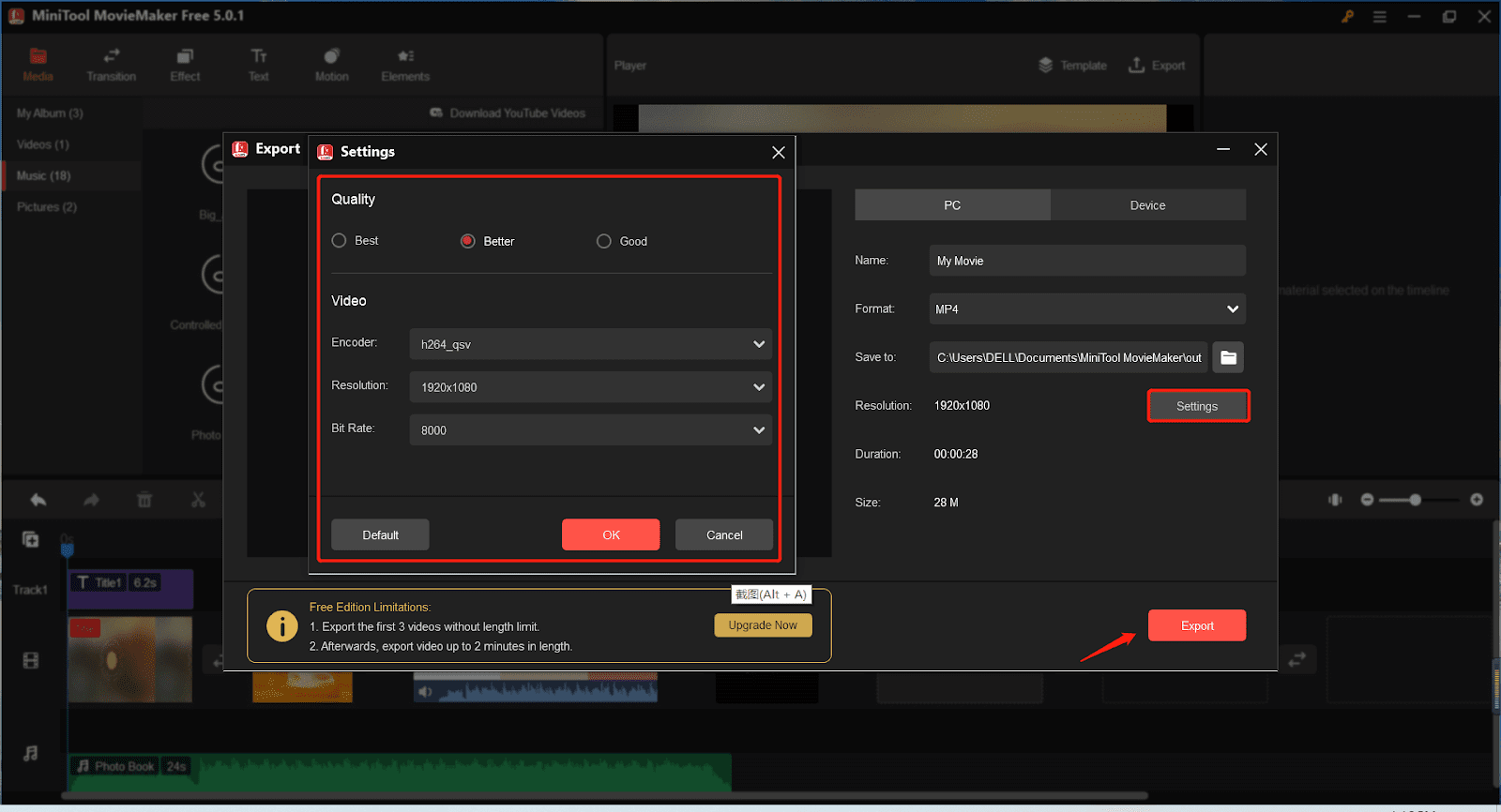Click the first video clip thumbnail on timeline

coord(130,659)
